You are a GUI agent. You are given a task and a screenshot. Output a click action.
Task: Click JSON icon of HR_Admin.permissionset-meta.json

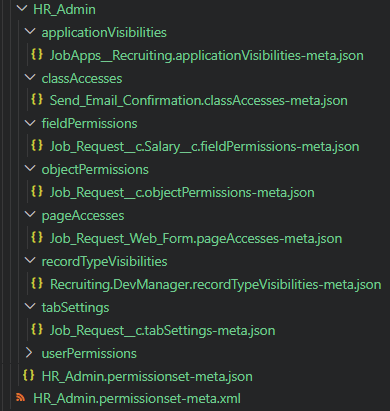click(x=29, y=375)
